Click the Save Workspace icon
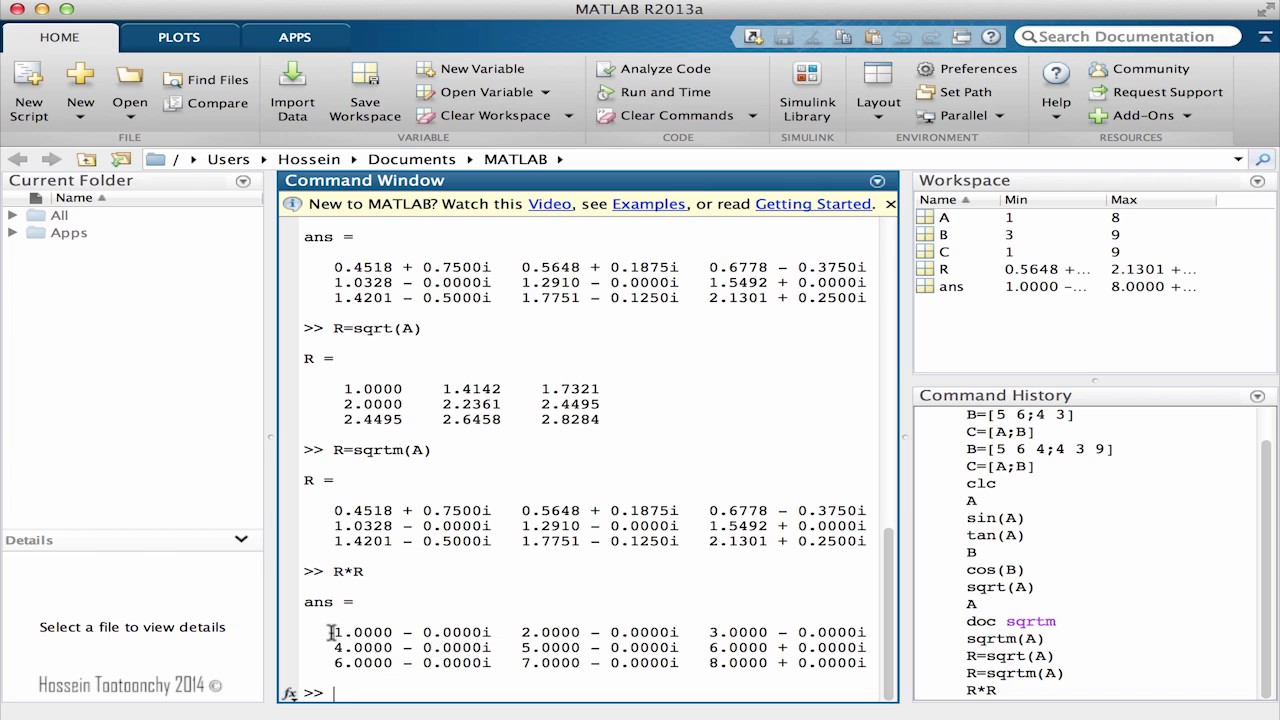This screenshot has width=1280, height=720. pyautogui.click(x=365, y=75)
